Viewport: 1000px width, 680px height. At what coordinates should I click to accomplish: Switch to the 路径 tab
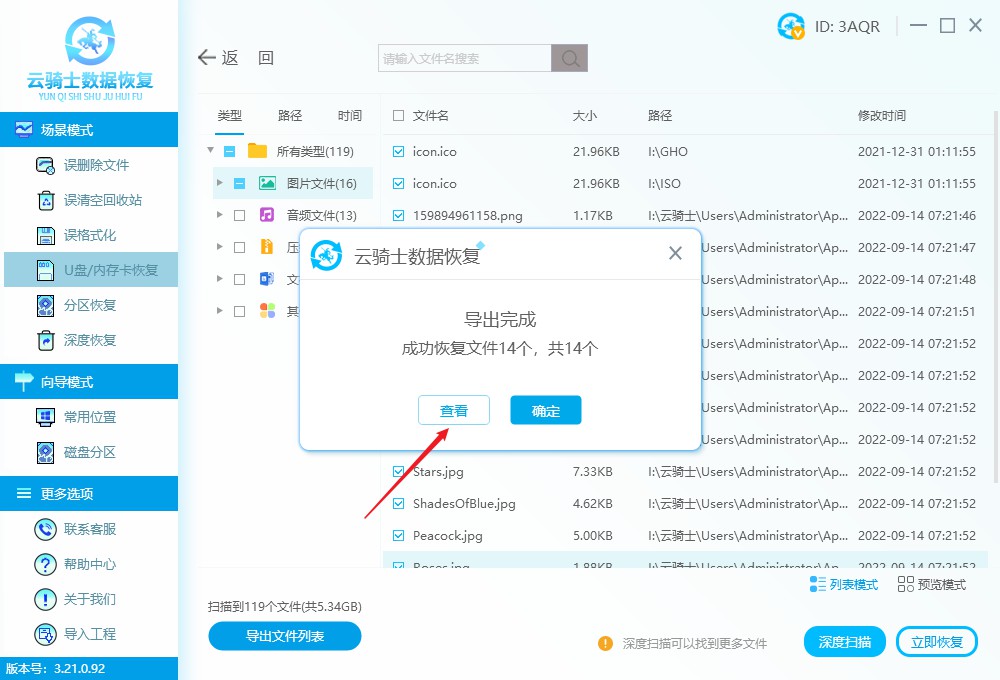coord(289,115)
